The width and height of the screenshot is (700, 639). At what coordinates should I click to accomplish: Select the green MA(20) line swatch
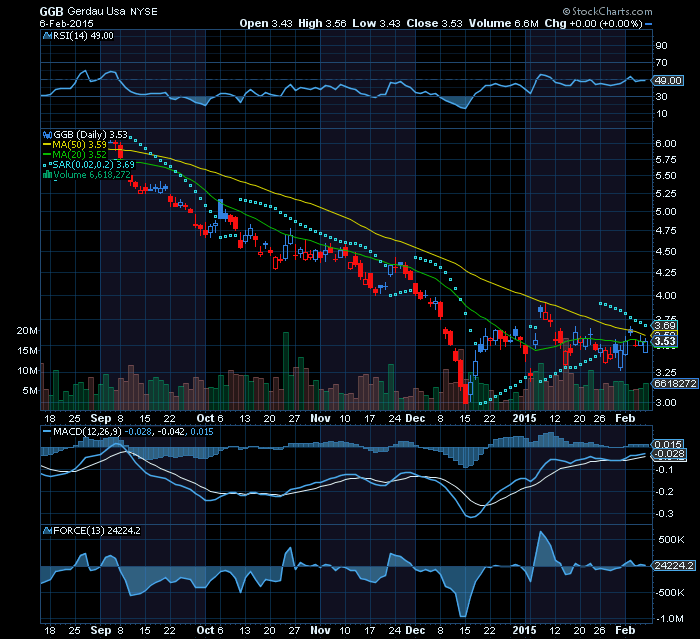[x=47, y=155]
